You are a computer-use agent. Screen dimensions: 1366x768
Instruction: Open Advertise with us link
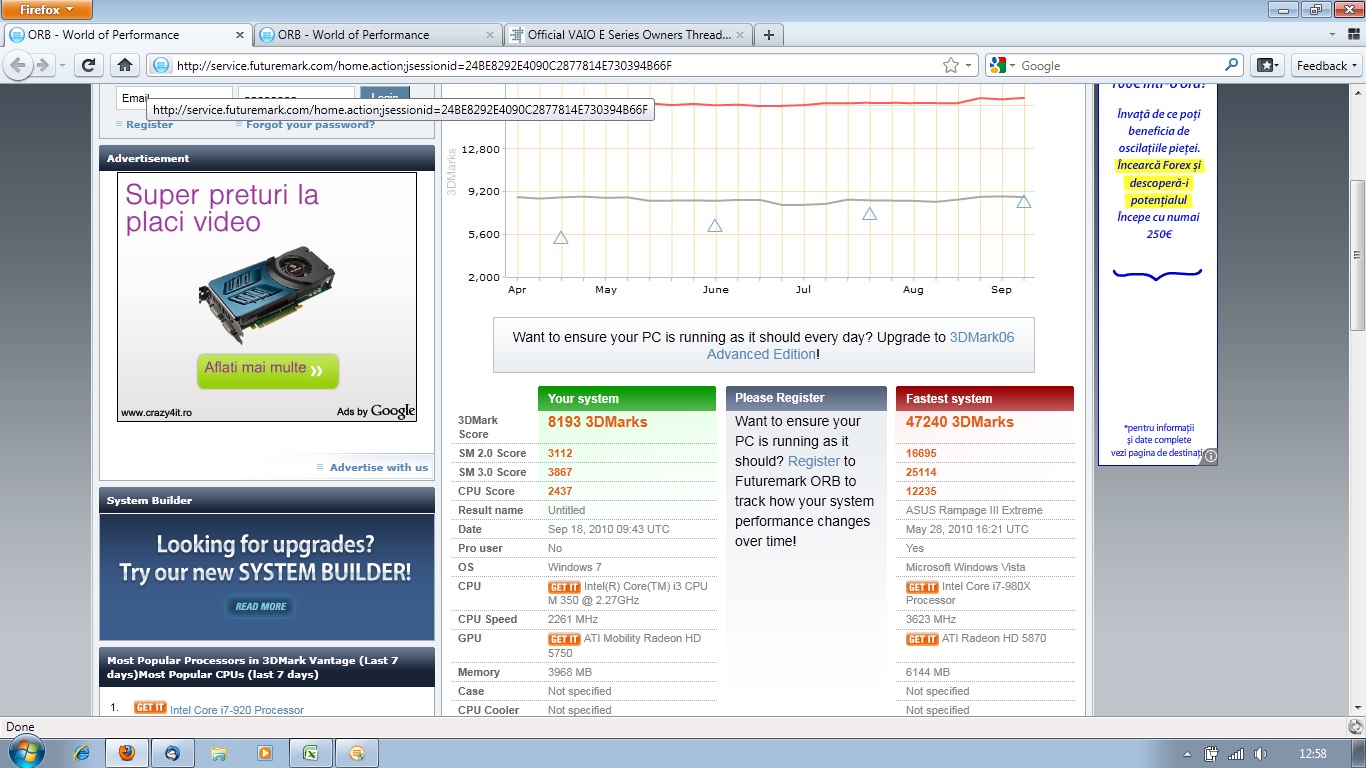(379, 467)
